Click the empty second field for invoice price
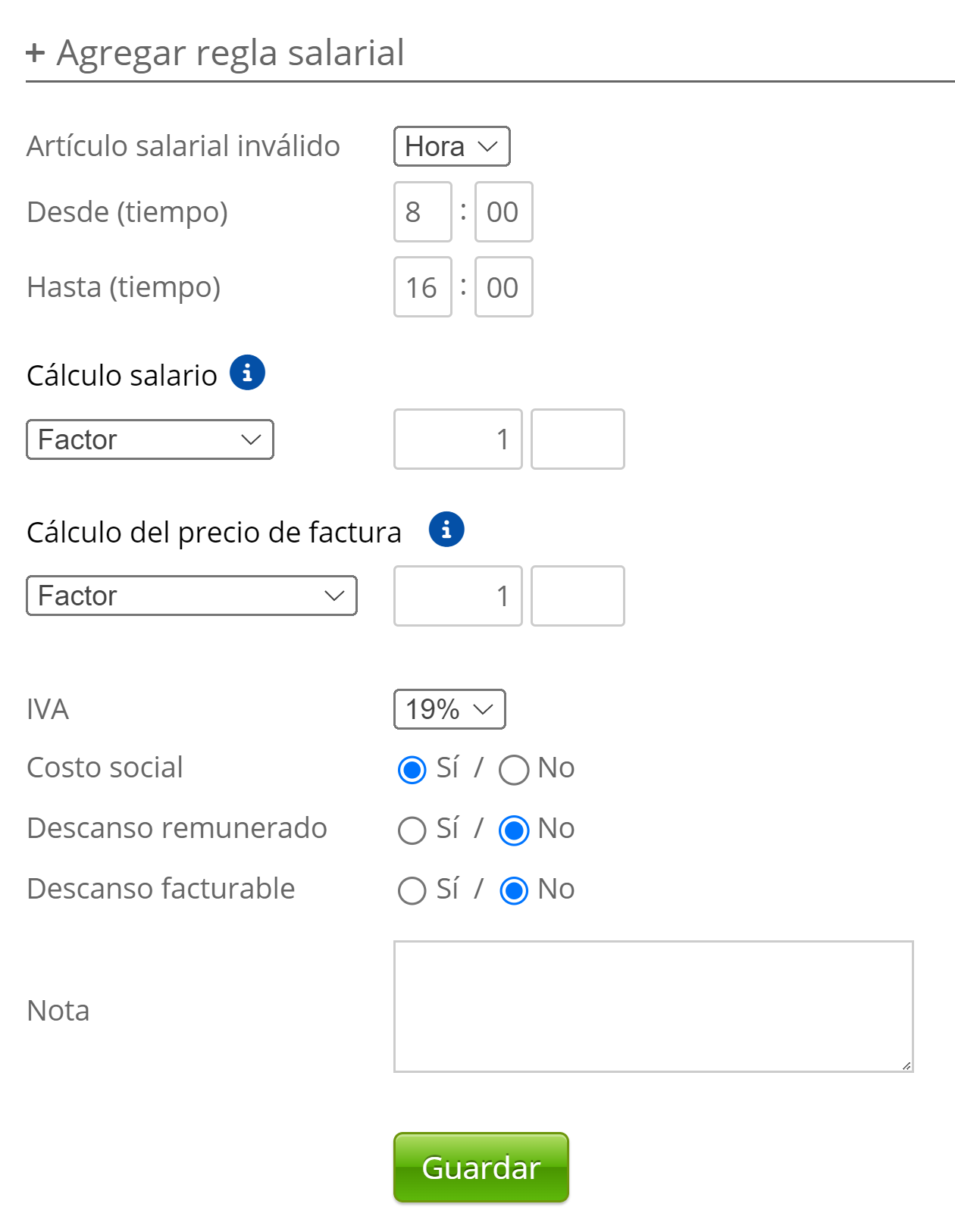This screenshot has height=1232, width=955. (x=578, y=596)
